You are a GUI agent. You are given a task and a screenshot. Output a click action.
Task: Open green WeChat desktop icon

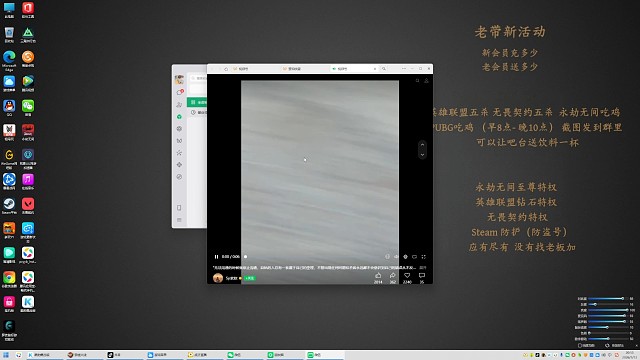pyautogui.click(x=28, y=108)
